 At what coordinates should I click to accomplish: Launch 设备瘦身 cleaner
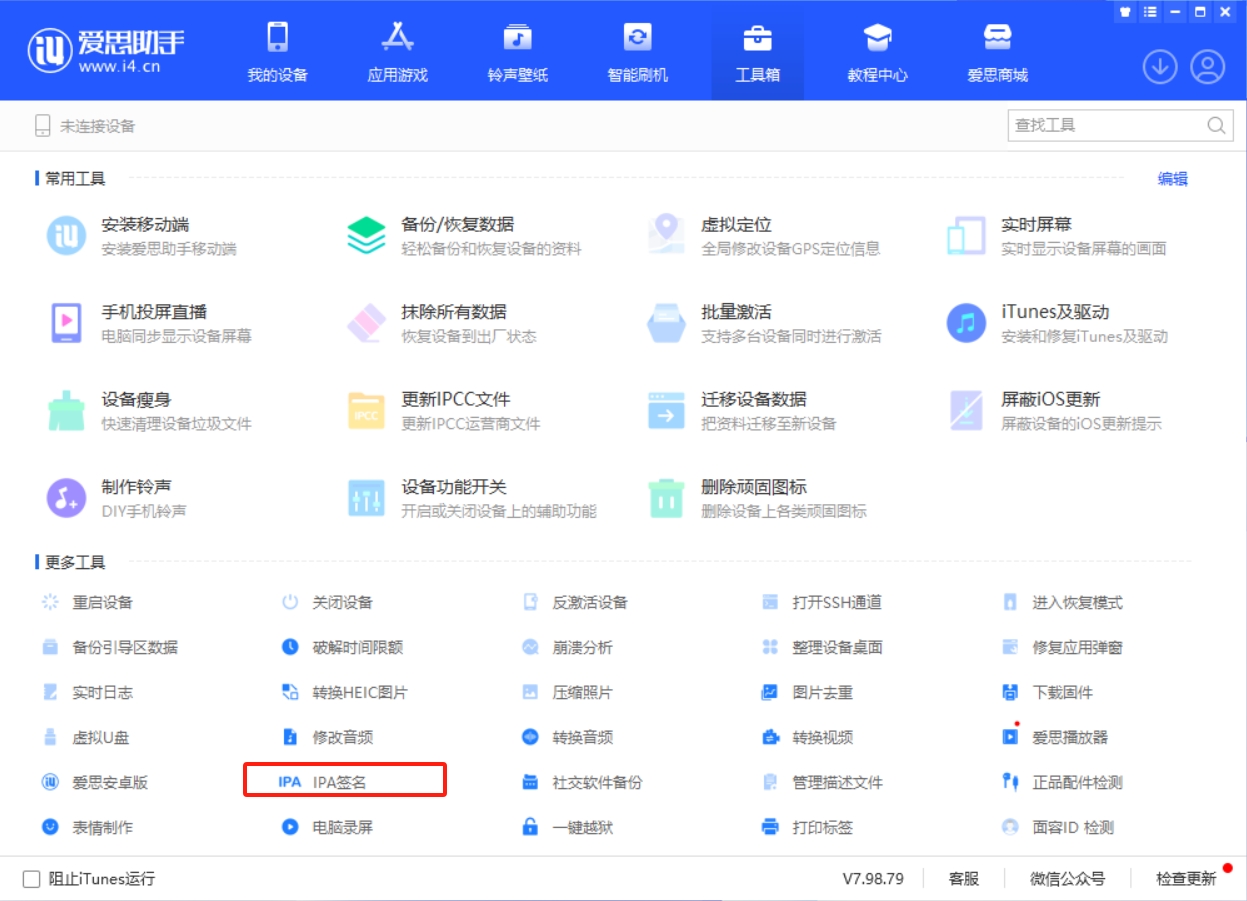(149, 410)
